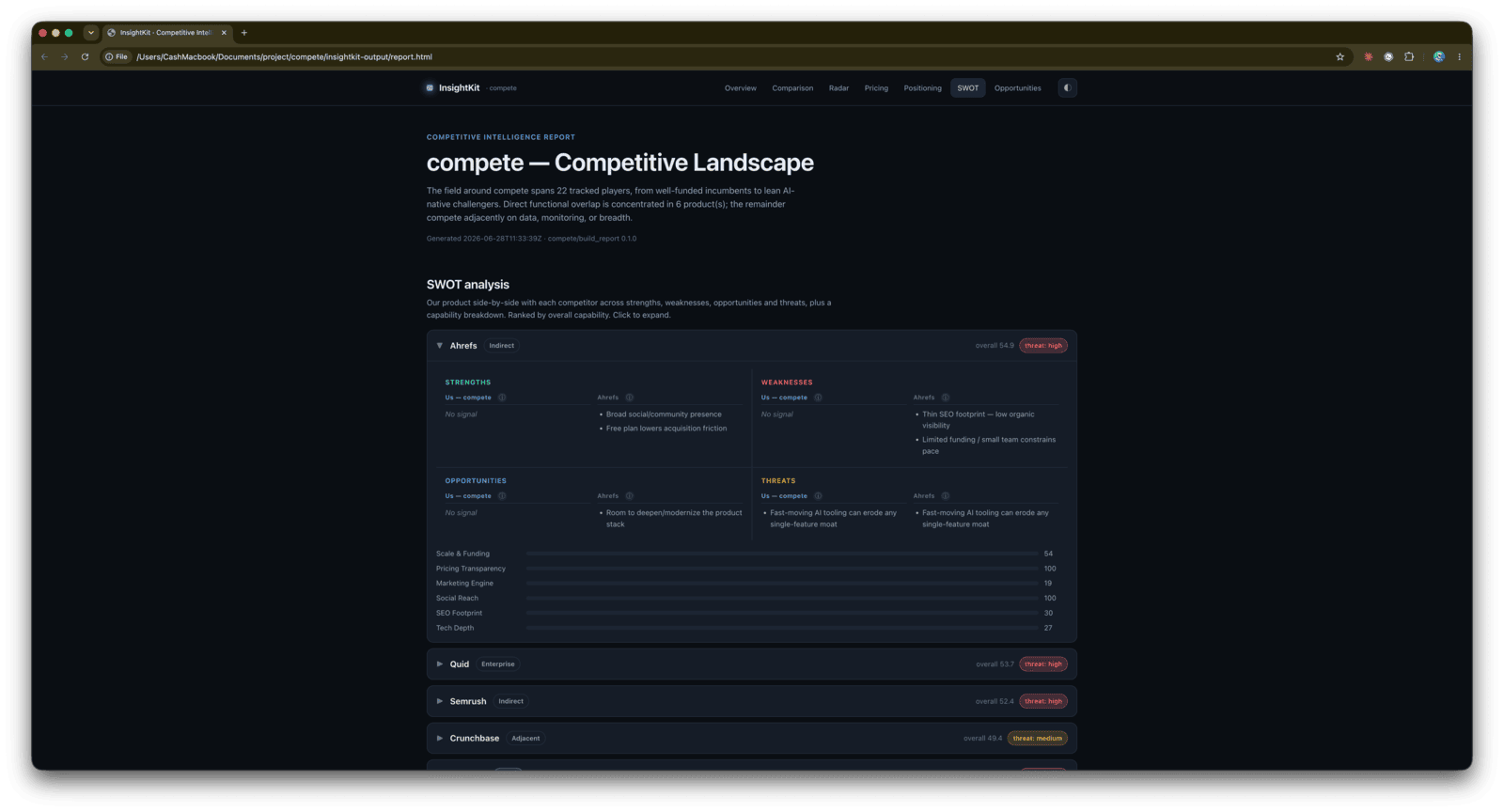The height and width of the screenshot is (812, 1504).
Task: Click 'Free plan lowers acquisition friction' bullet
Action: [666, 429]
